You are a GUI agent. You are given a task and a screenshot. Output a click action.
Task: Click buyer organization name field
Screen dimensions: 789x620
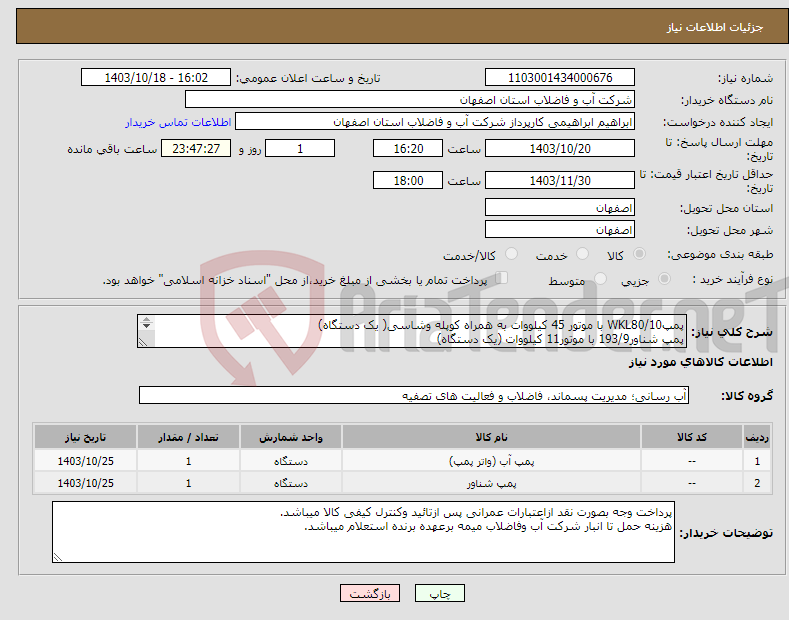point(410,100)
